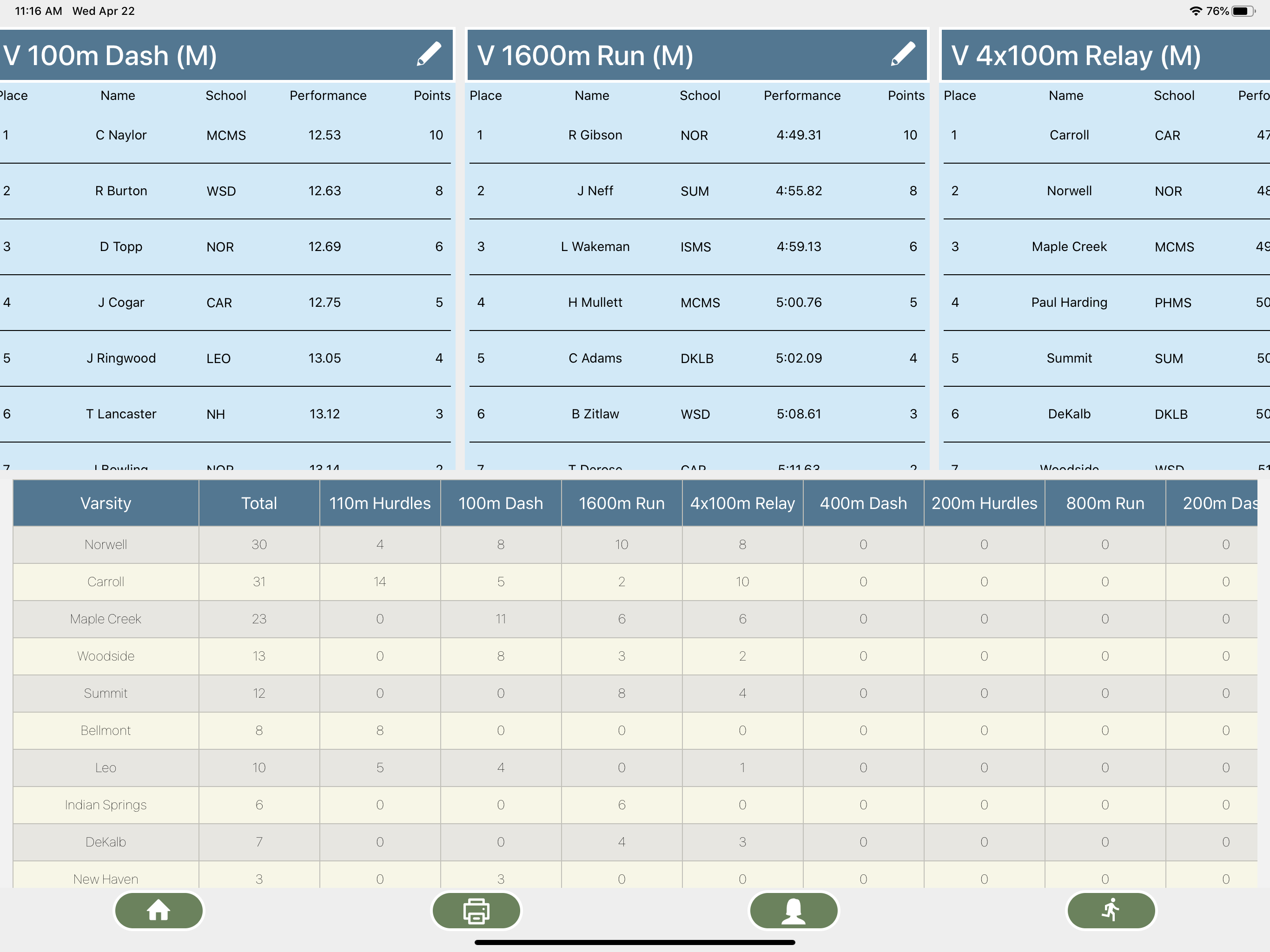
Task: Tap Maple Creek's 100m Dash score 11
Action: pos(501,619)
